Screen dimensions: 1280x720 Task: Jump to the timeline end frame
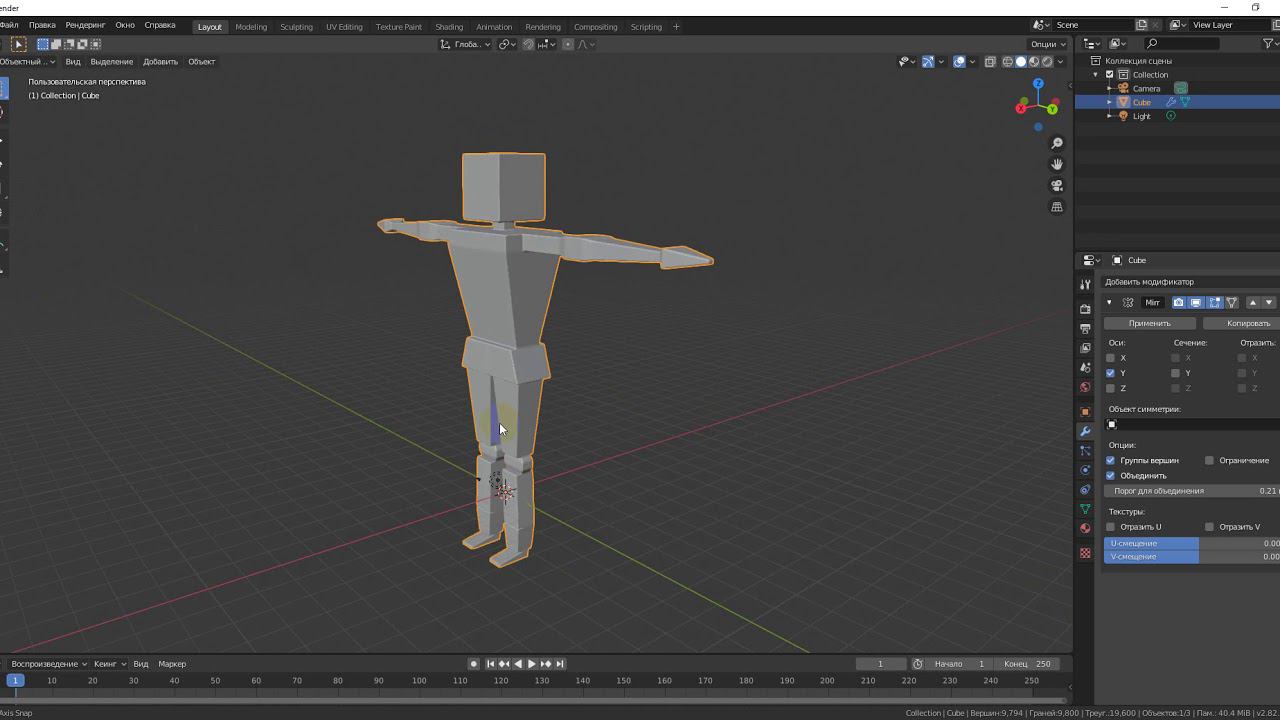pyautogui.click(x=560, y=664)
